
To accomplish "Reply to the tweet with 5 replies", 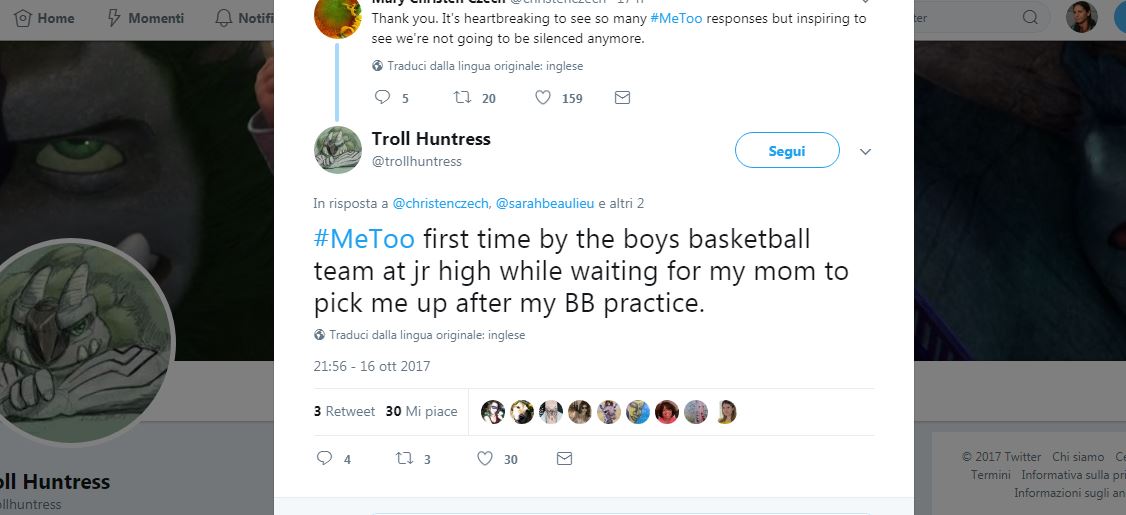I will (381, 98).
